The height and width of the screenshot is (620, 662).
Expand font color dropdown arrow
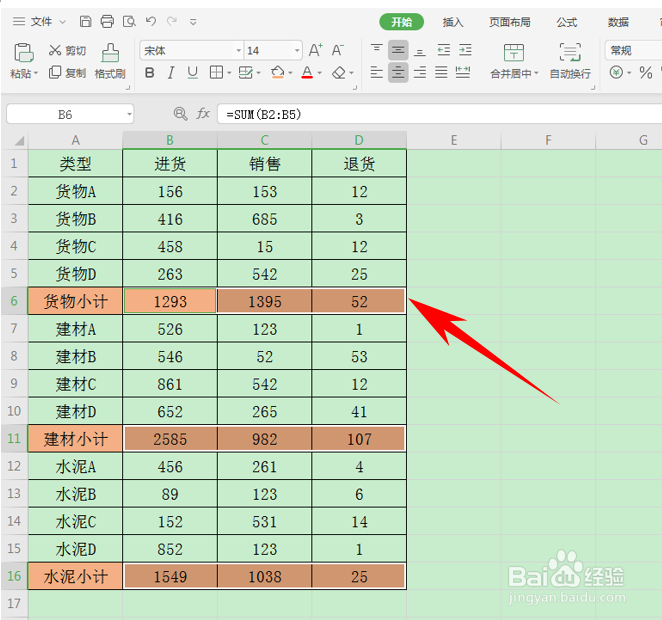(x=320, y=73)
